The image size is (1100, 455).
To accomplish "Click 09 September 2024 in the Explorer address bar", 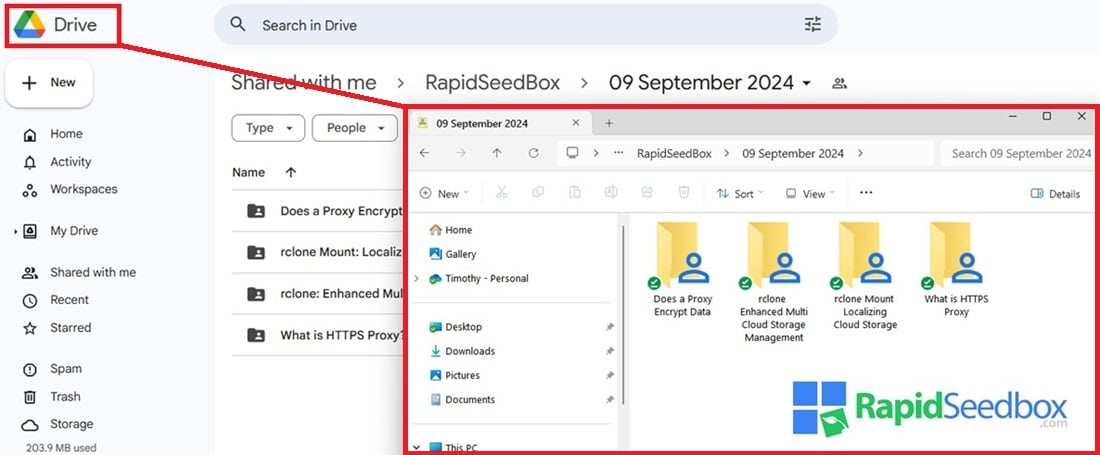I will pos(793,153).
